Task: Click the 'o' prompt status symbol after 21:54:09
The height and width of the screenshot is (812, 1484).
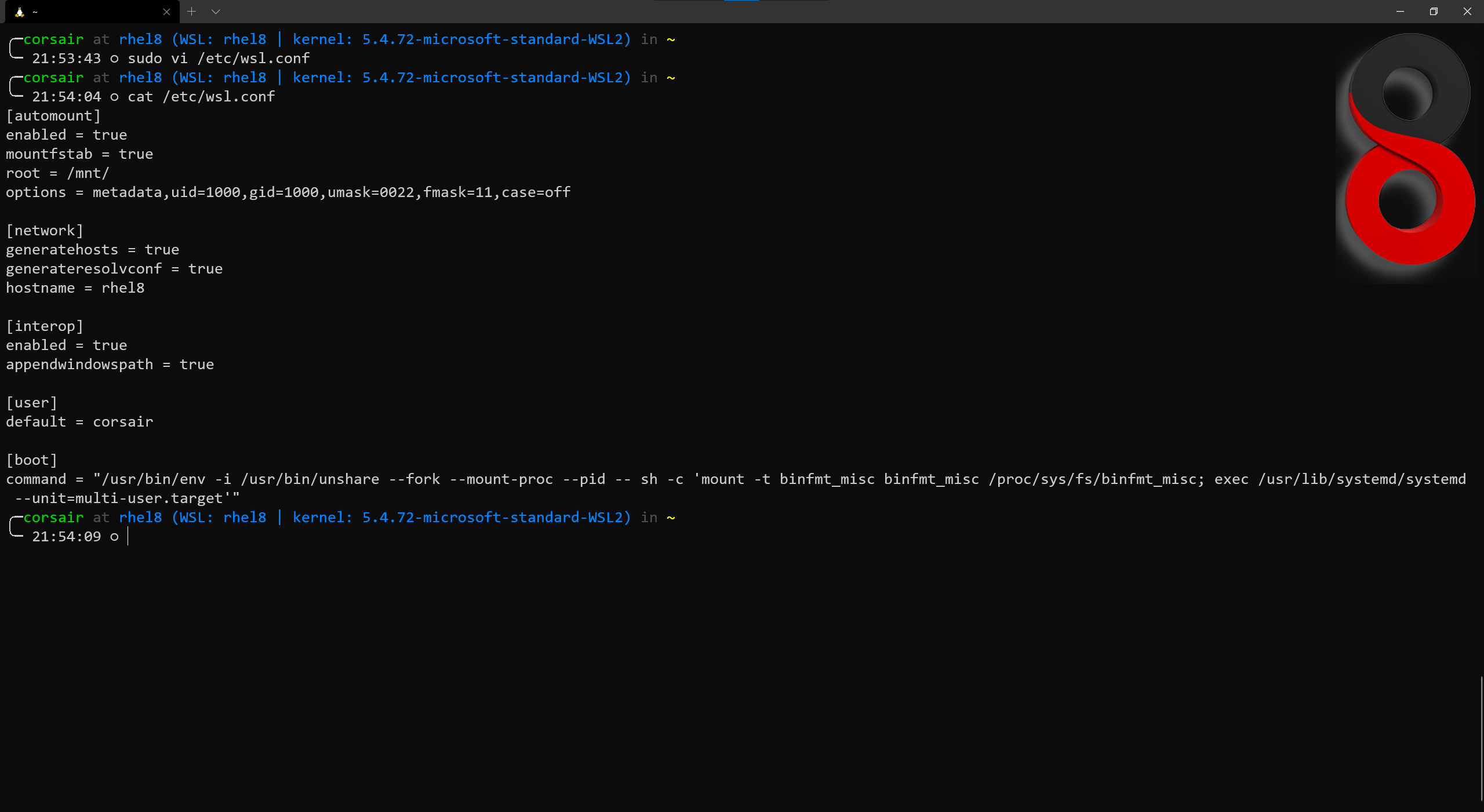Action: pyautogui.click(x=114, y=537)
